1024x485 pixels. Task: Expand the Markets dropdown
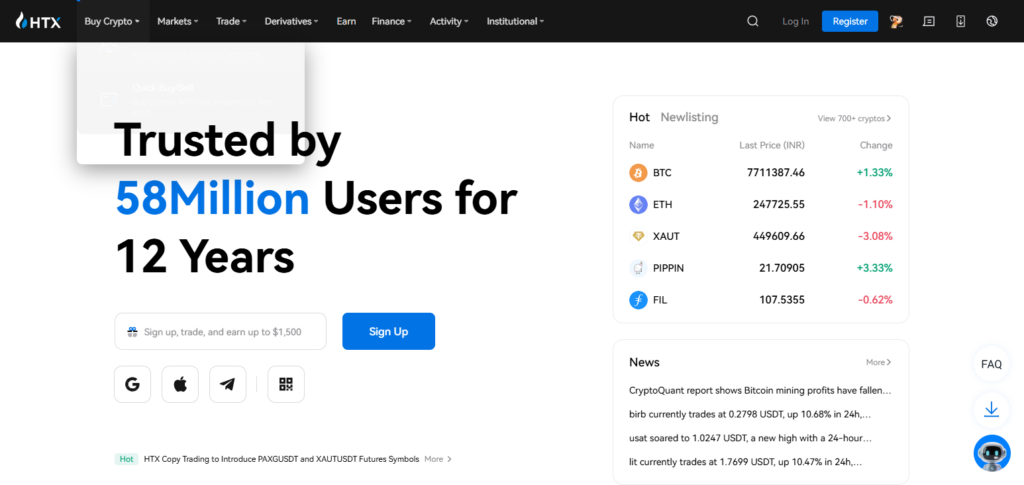[x=178, y=21]
